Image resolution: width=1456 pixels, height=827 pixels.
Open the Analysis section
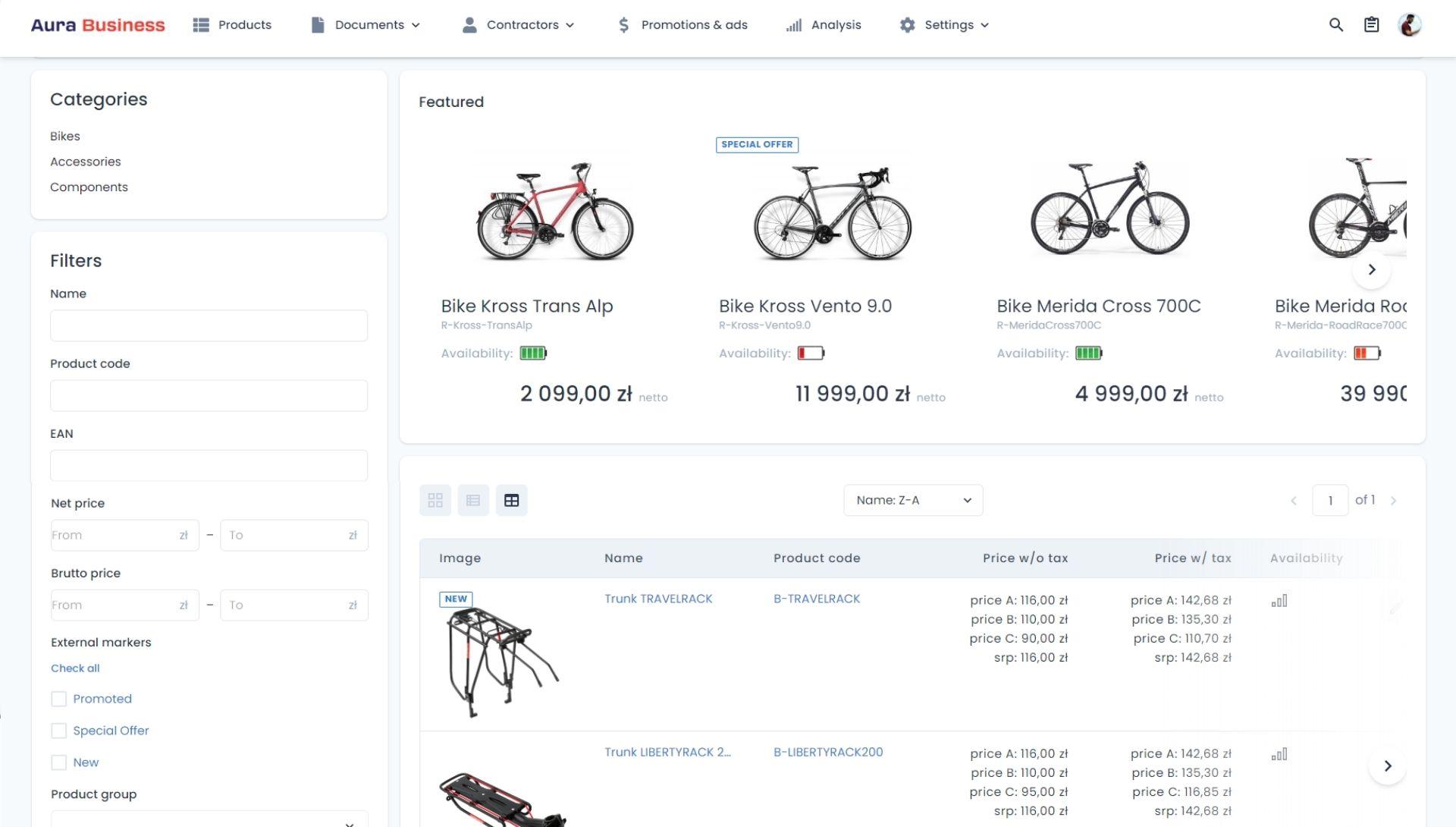824,25
